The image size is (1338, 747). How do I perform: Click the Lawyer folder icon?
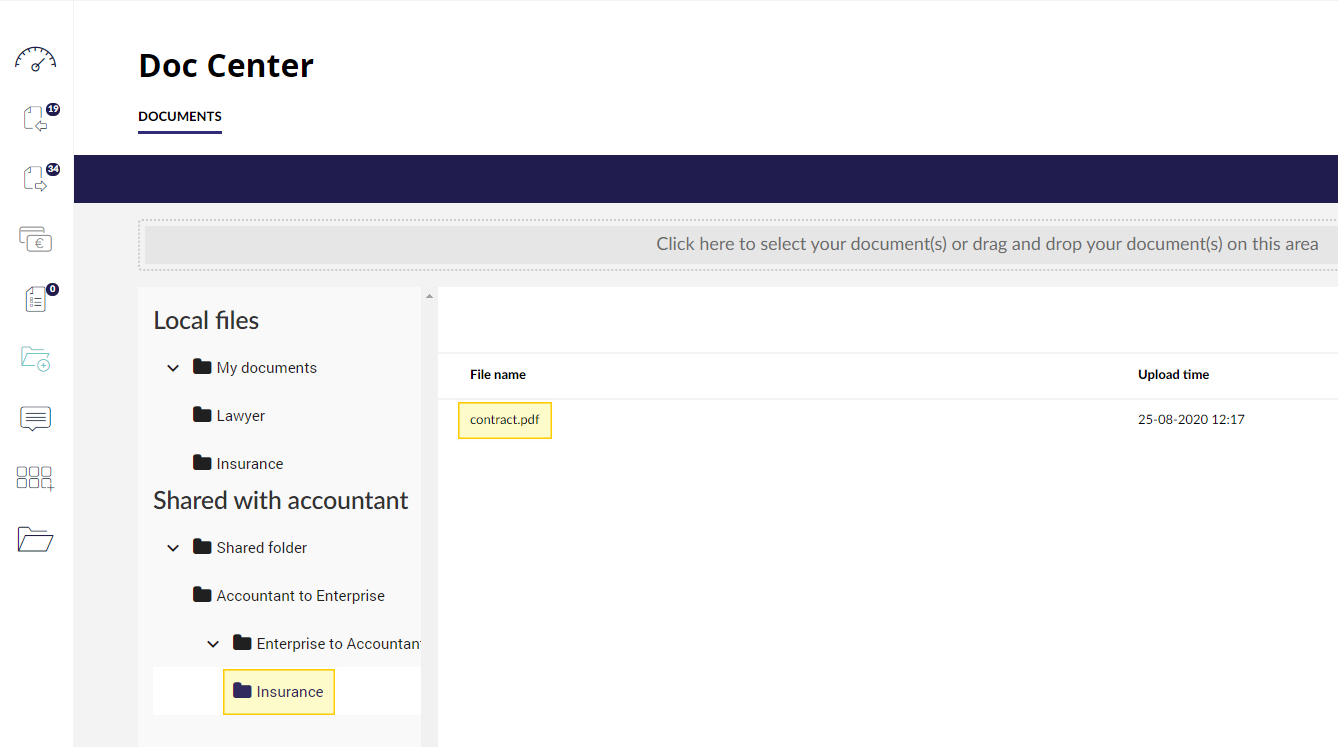pos(202,415)
